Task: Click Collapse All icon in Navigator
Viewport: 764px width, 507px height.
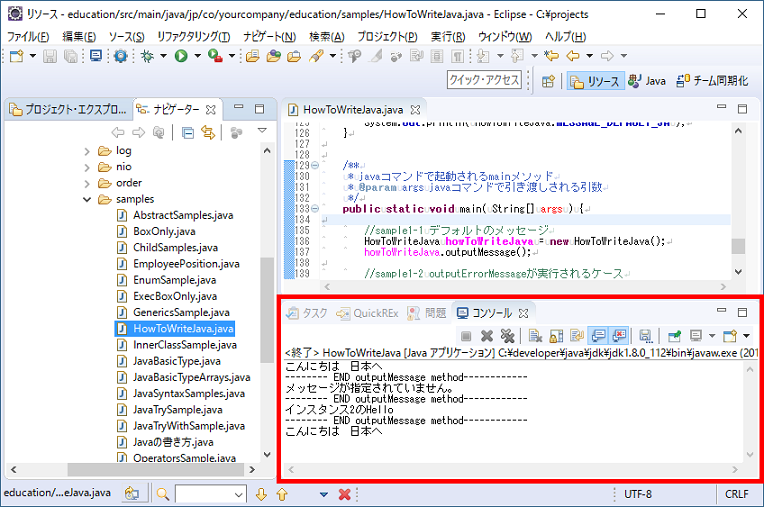Action: click(x=189, y=132)
